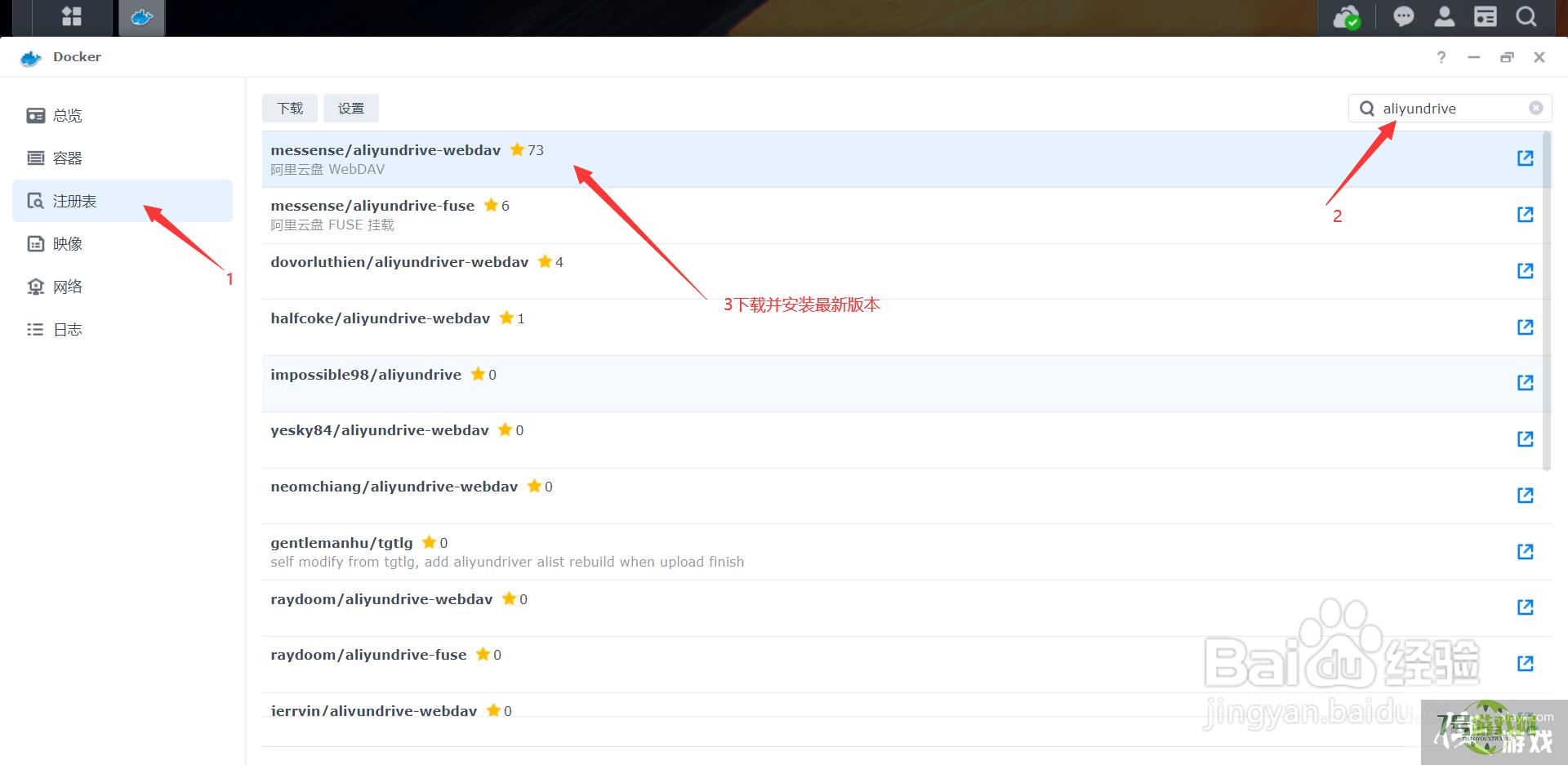Select messense/aliyundrive-webdav row
The width and height of the screenshot is (1568, 765).
pyautogui.click(x=902, y=159)
